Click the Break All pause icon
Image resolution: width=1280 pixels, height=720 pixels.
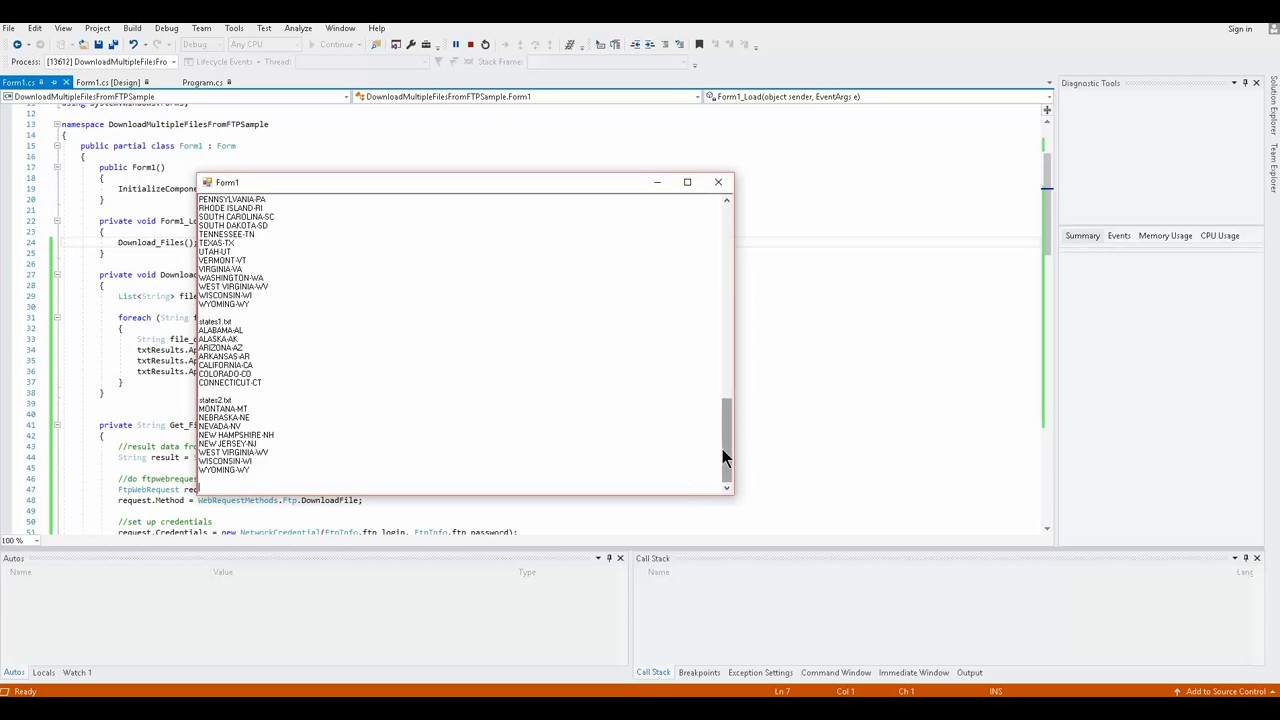pyautogui.click(x=455, y=44)
